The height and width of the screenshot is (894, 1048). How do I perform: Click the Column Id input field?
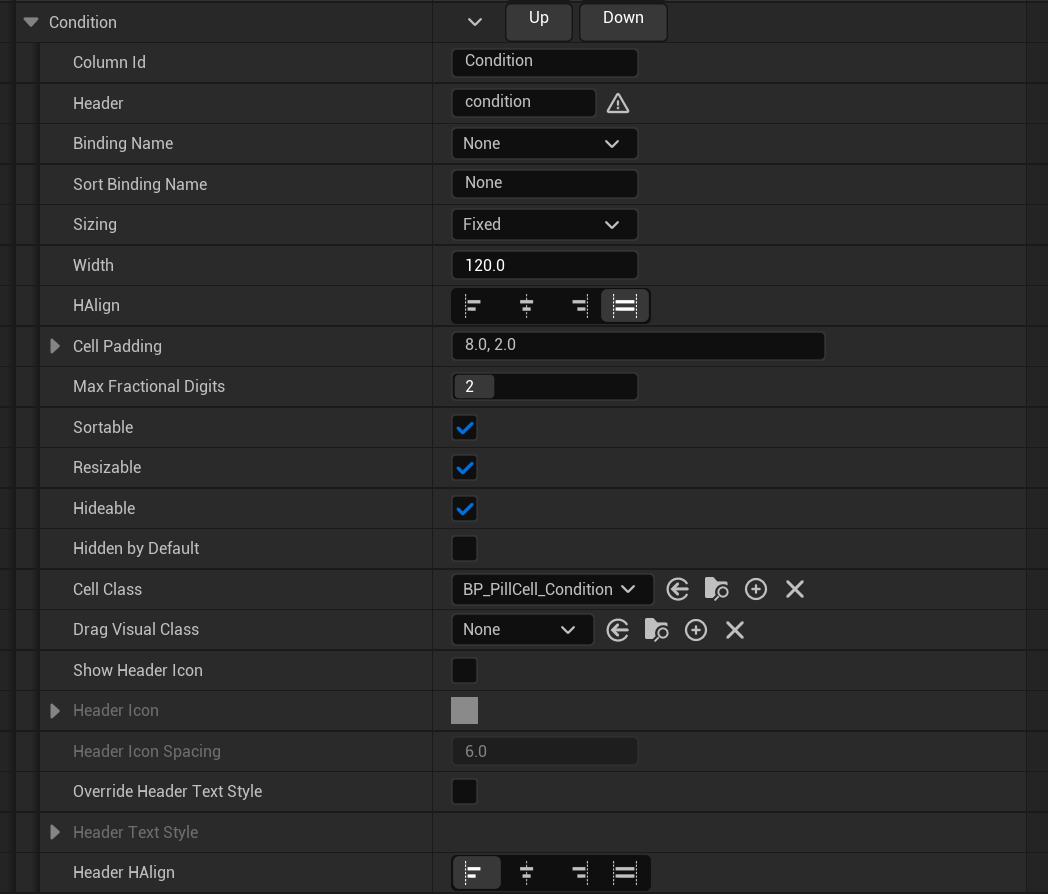coord(545,62)
